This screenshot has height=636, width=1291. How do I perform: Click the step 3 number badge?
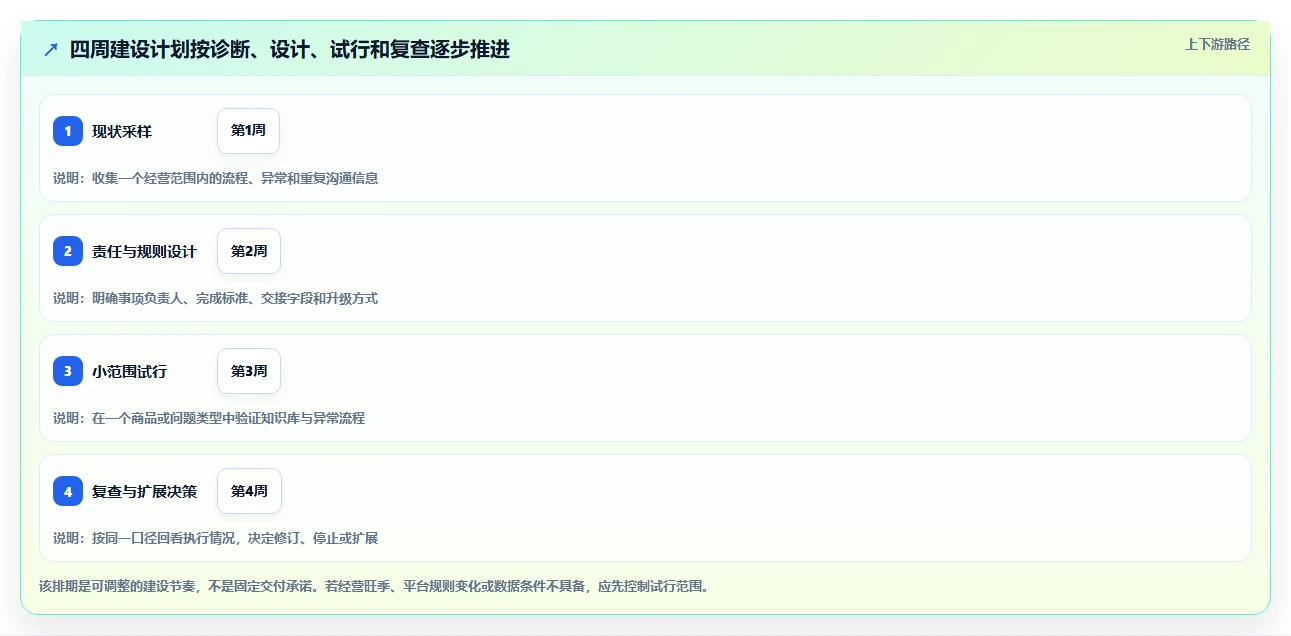[x=68, y=371]
